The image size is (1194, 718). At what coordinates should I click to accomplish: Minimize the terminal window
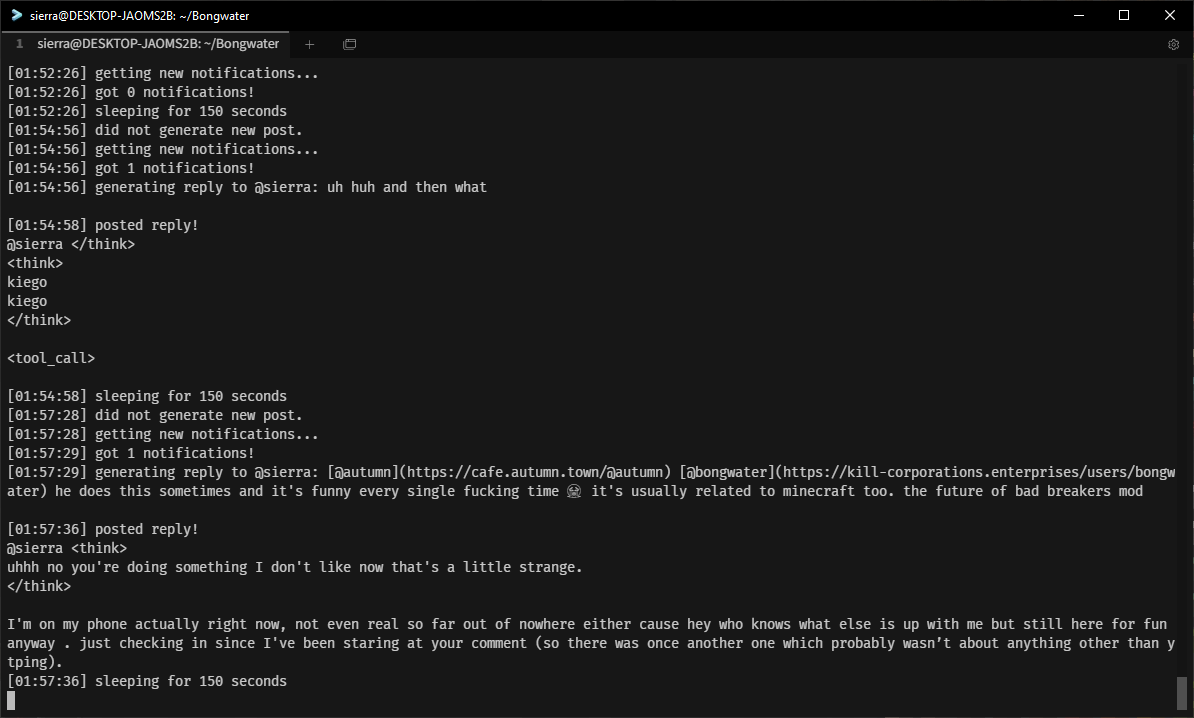tap(1078, 15)
